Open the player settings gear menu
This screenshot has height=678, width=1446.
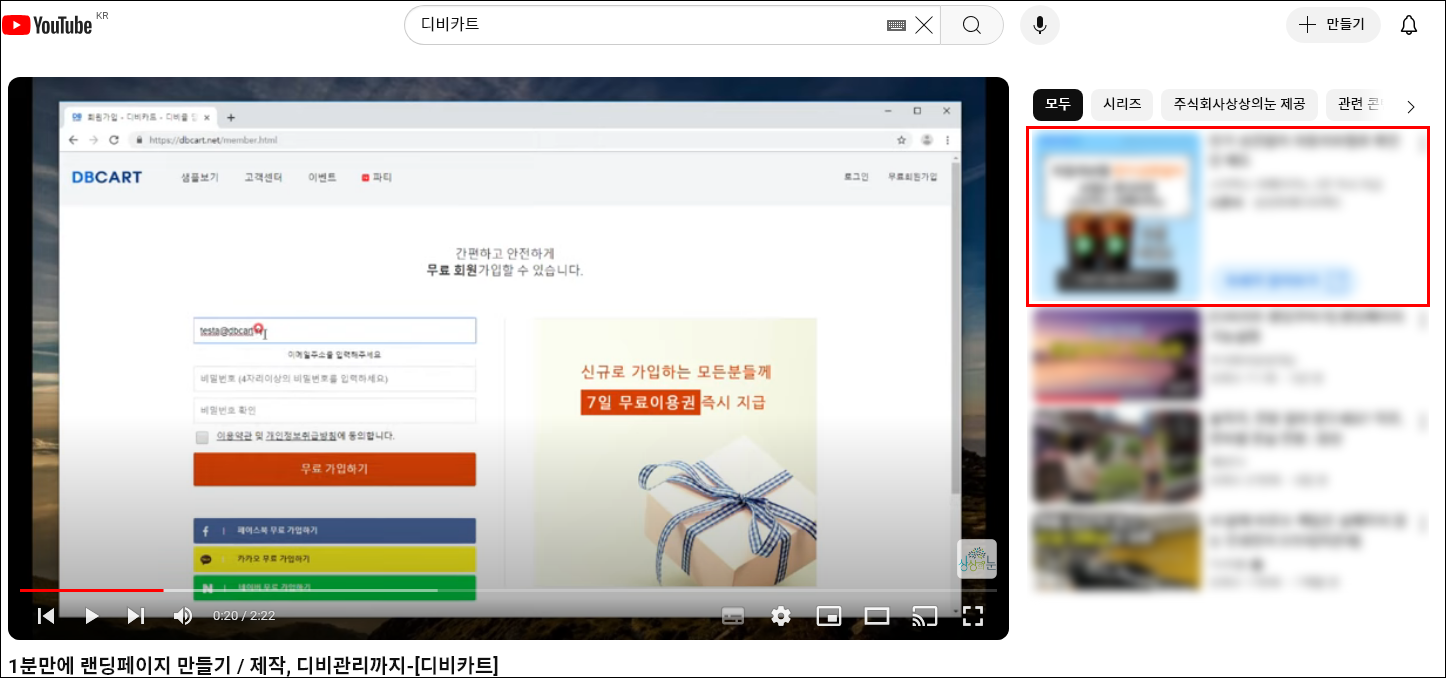tap(781, 616)
